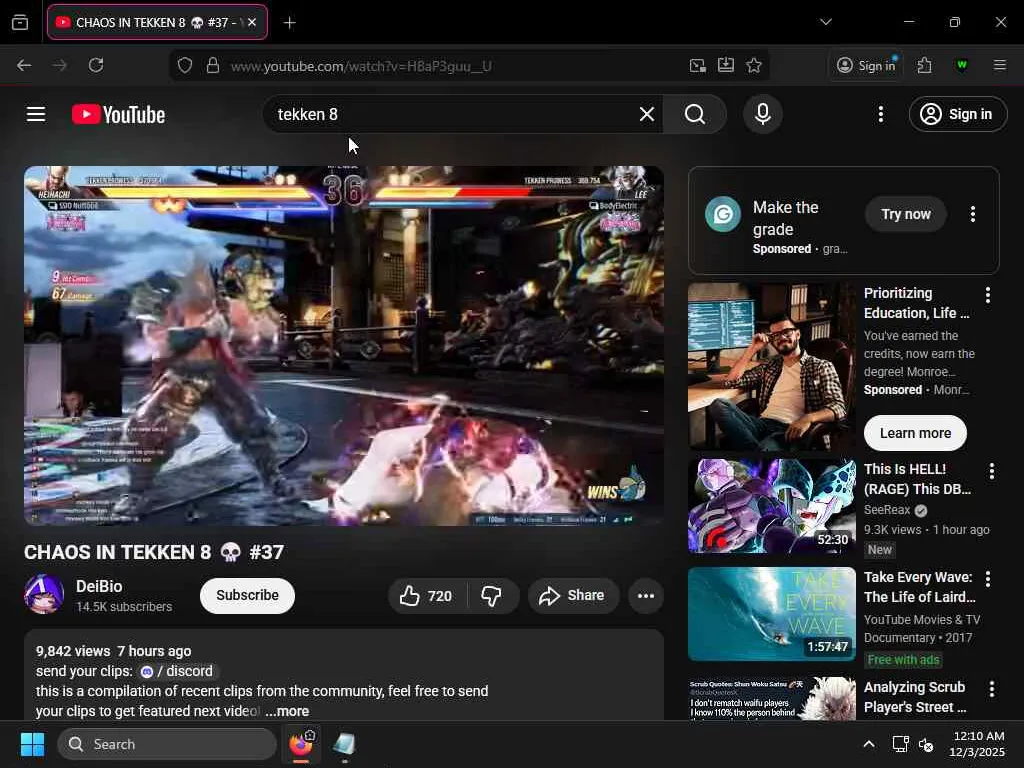Screen dimensions: 1024x768
Task: Open 'Prioritizing Education, Life' ad thumbnail
Action: coord(771,367)
